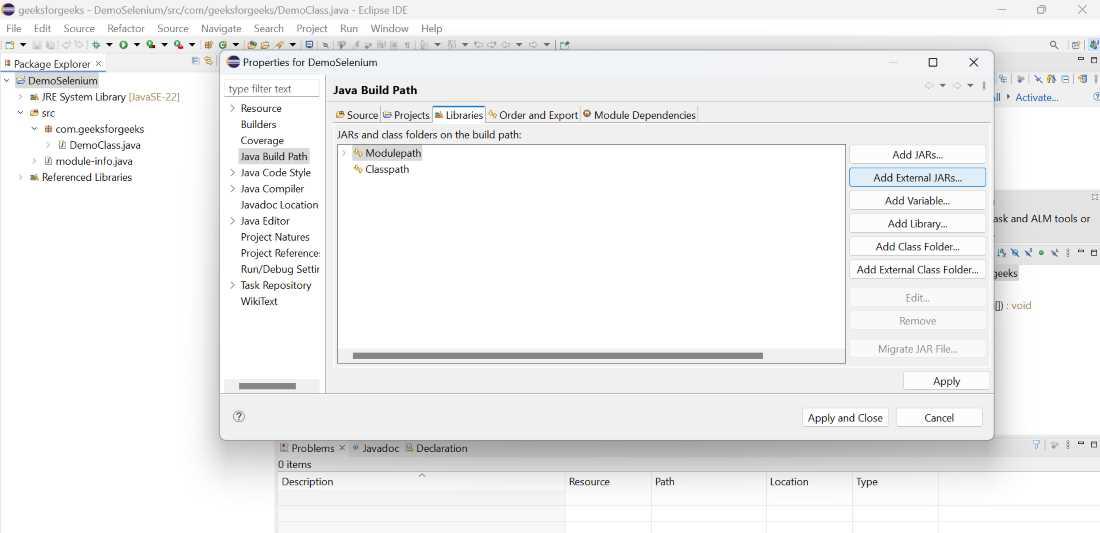Click the Filters funnel icon in Problems view

point(1037,445)
